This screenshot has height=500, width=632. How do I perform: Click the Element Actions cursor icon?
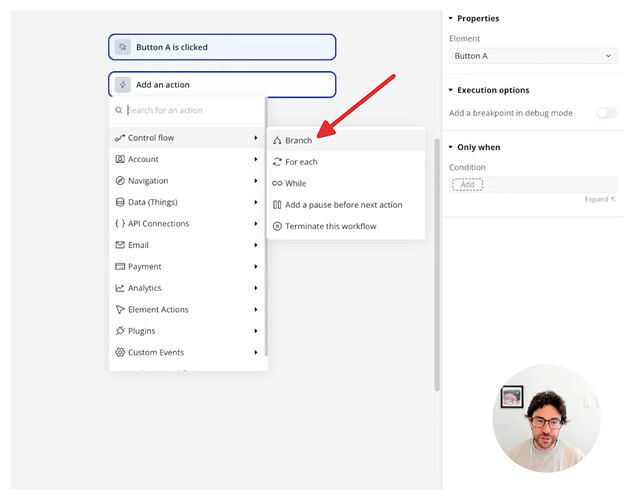click(x=120, y=309)
